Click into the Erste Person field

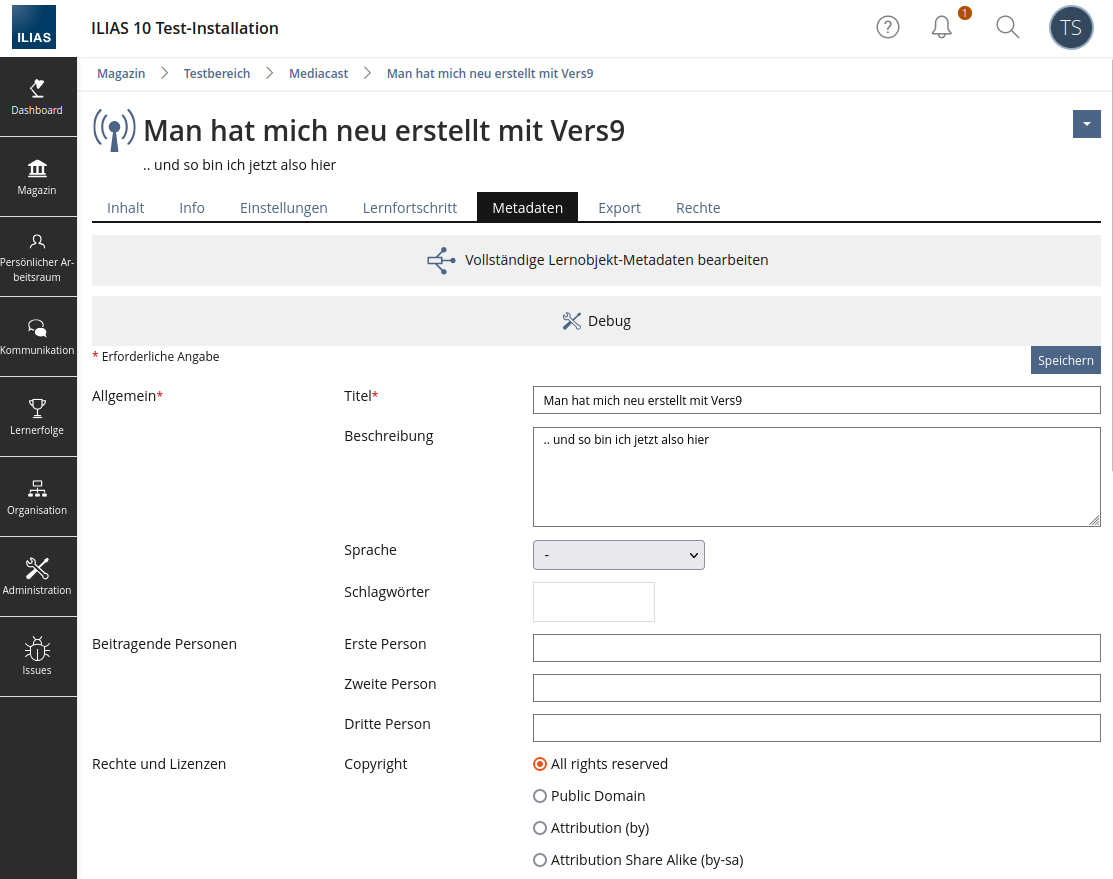[x=816, y=648]
